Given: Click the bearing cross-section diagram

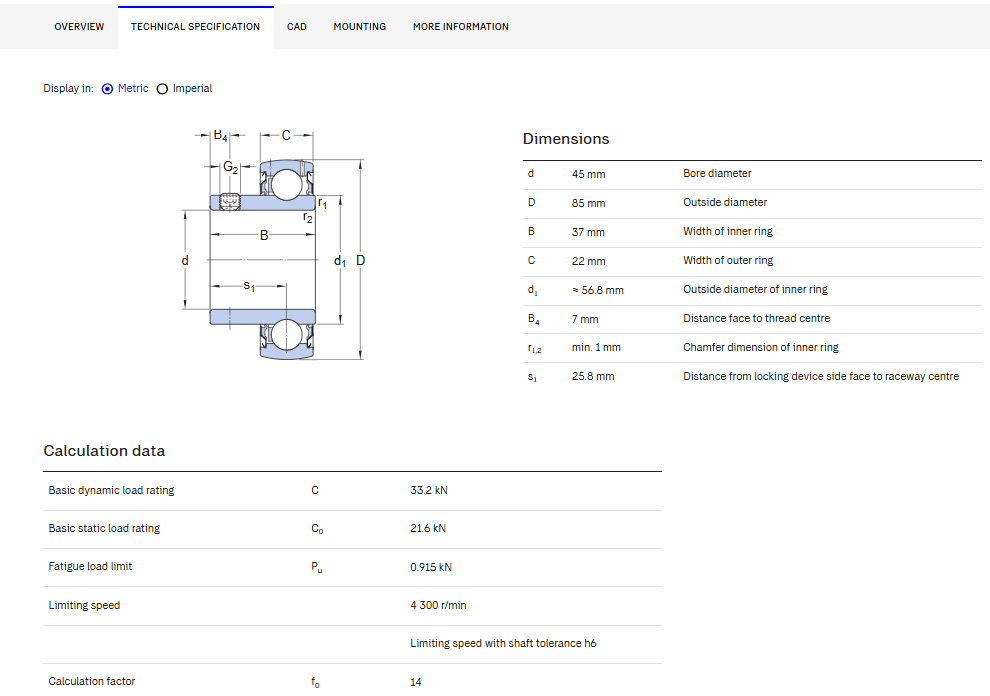Looking at the screenshot, I should pyautogui.click(x=274, y=245).
